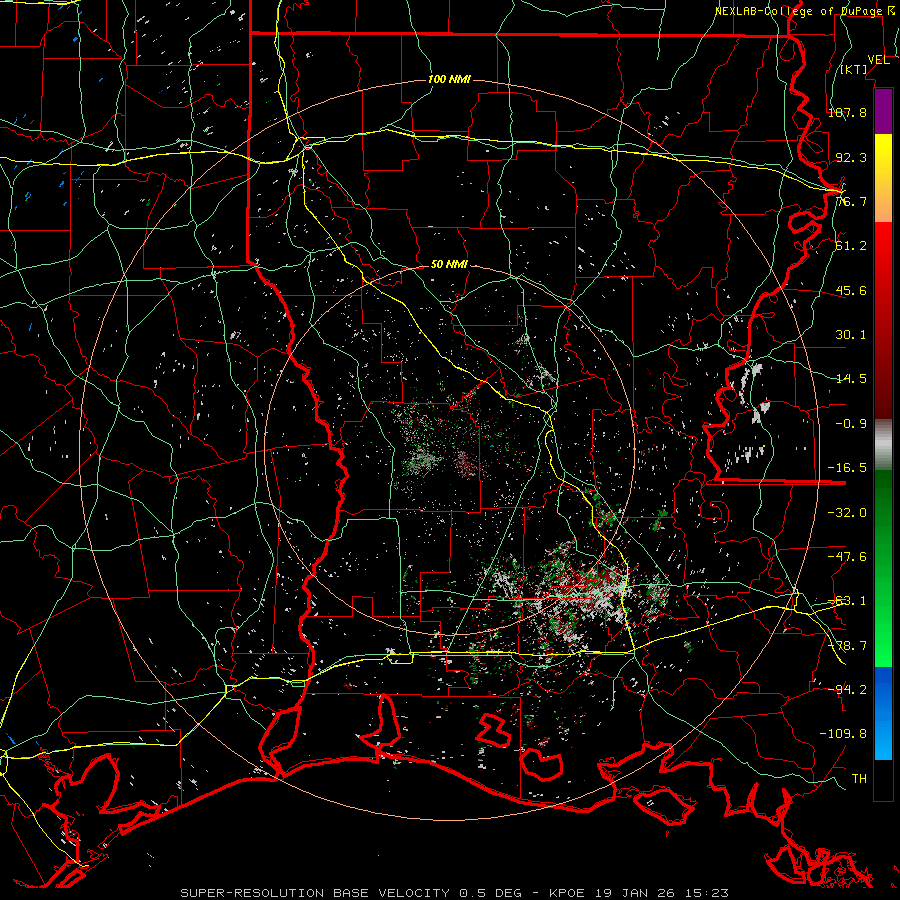This screenshot has height=900, width=900.
Task: Click the blue segment of the color bar
Action: pyautogui.click(x=883, y=713)
